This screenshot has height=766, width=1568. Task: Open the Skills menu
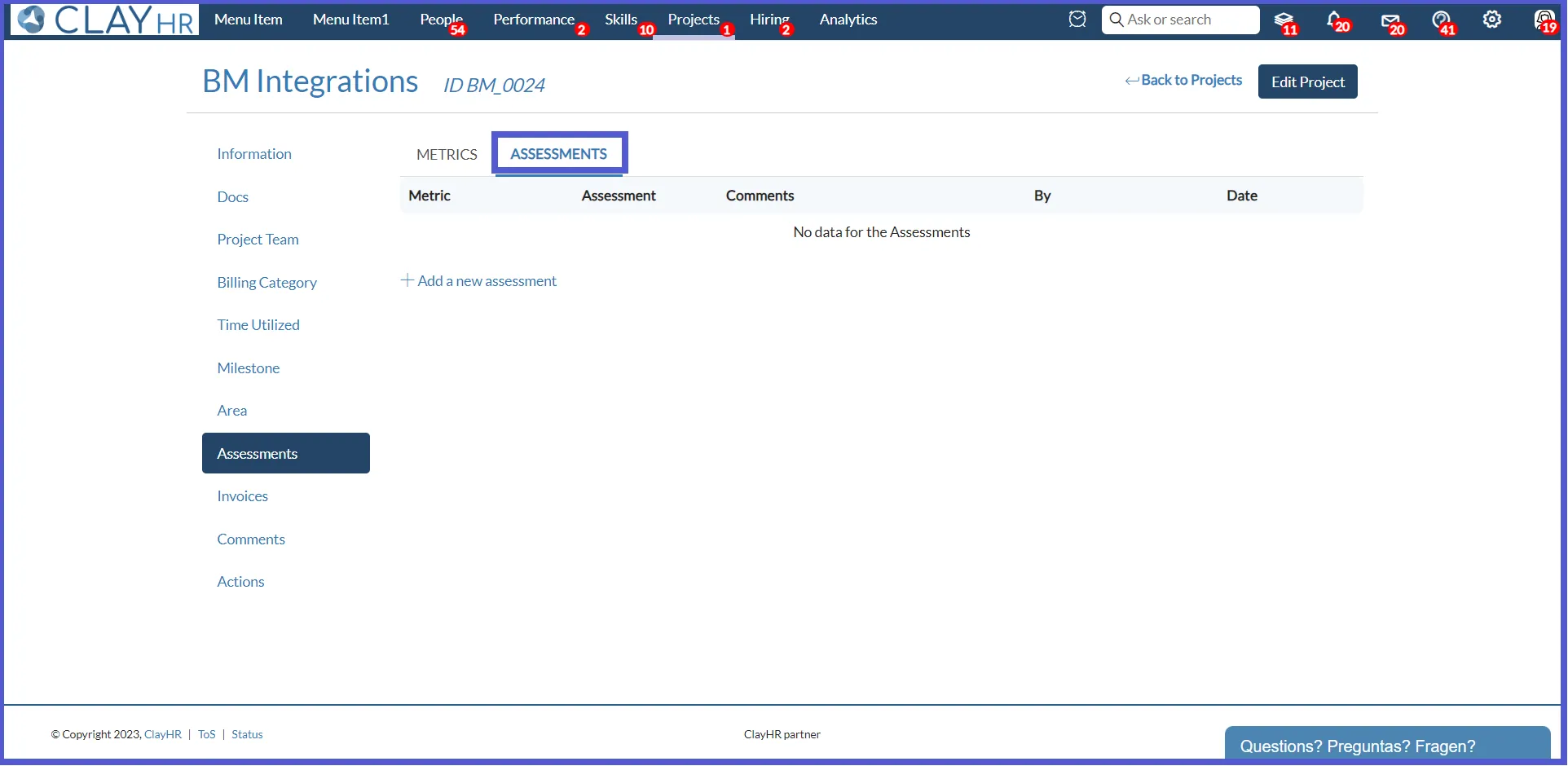621,20
